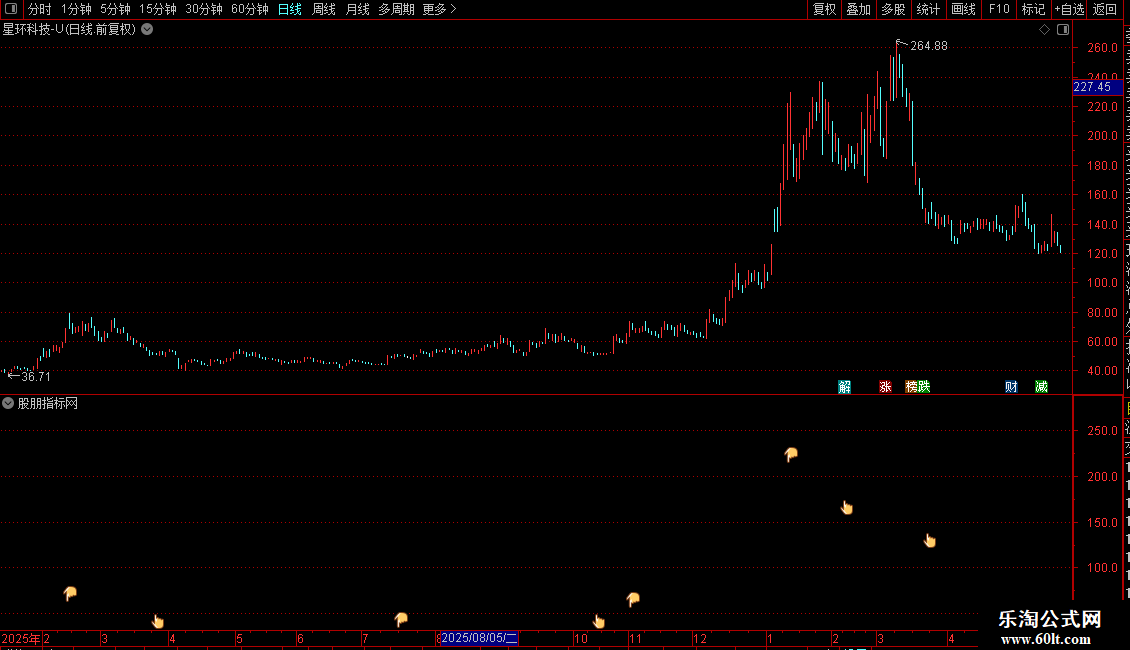This screenshot has width=1130, height=650.
Task: Select the 日线 daily tab
Action: pos(290,9)
